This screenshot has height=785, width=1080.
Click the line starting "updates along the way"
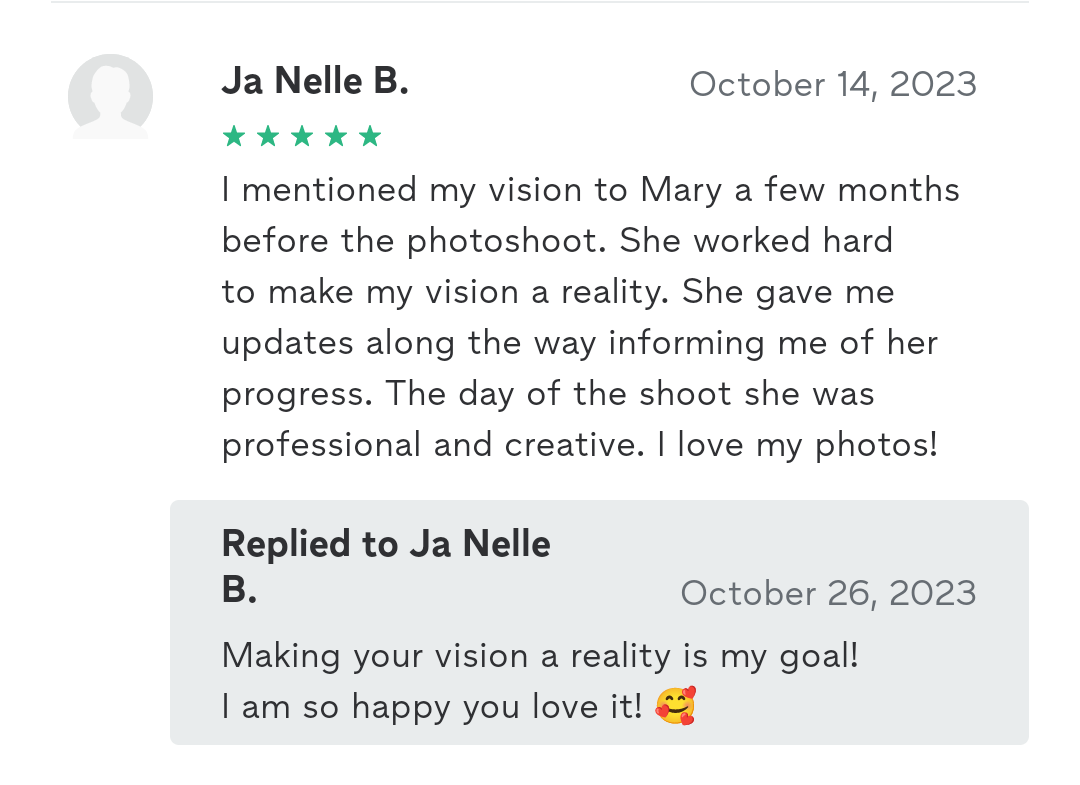(x=580, y=343)
